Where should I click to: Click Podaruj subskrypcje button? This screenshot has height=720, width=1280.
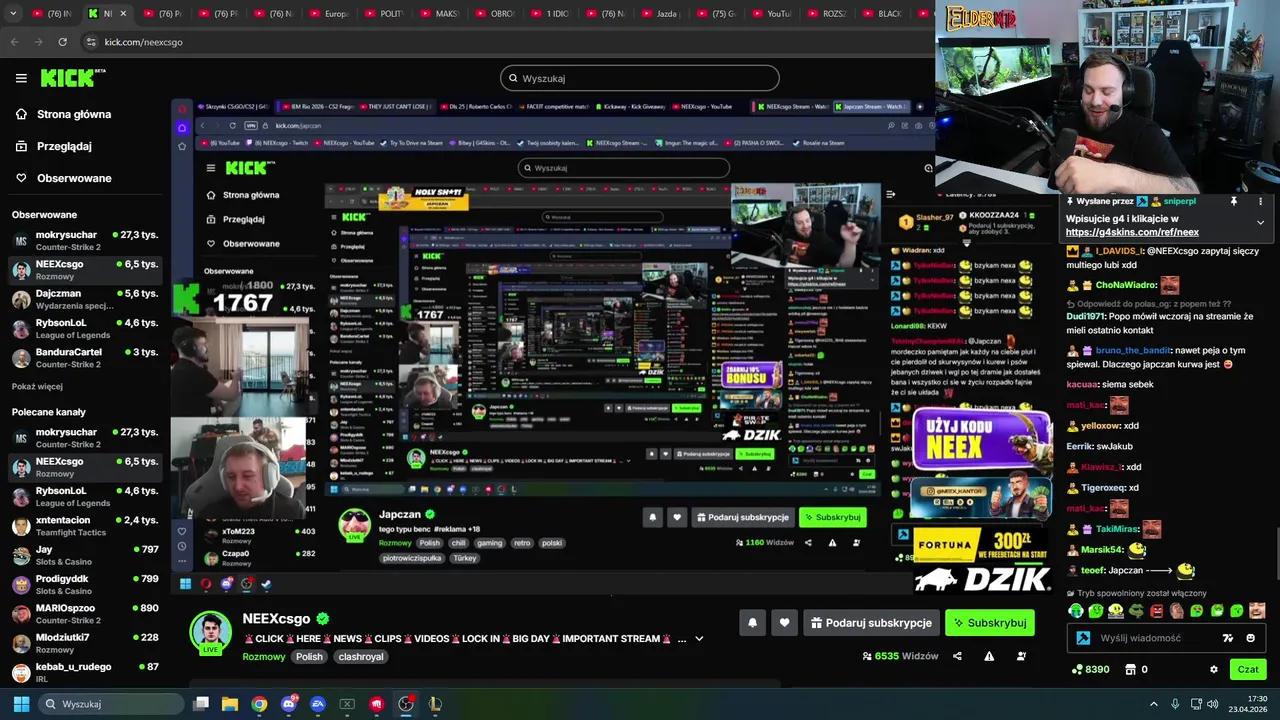coord(871,623)
